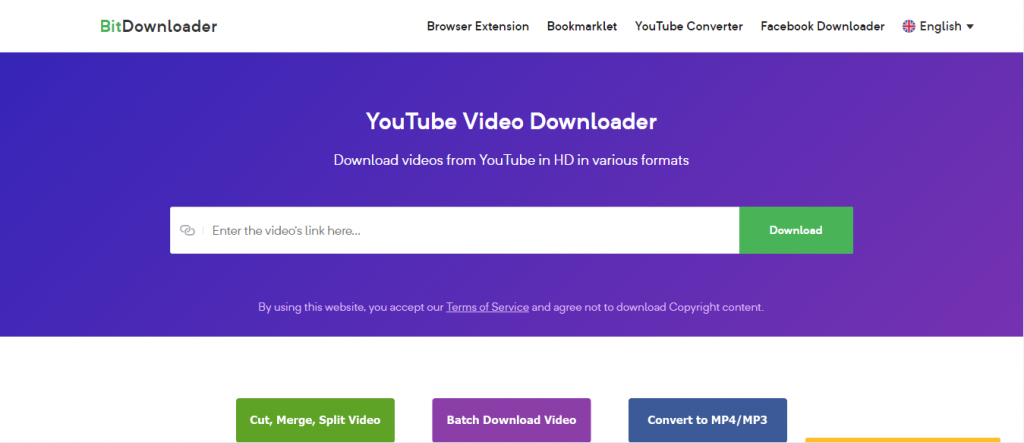Viewport: 1024px width, 443px height.
Task: Choose the Convert to MP4/MP3 button
Action: [x=707, y=420]
